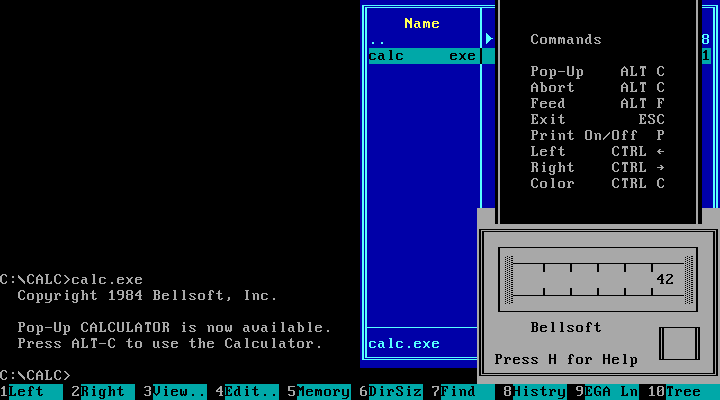The width and height of the screenshot is (720, 400).
Task: Click the C:\CALC> command prompt line
Action: 36,375
